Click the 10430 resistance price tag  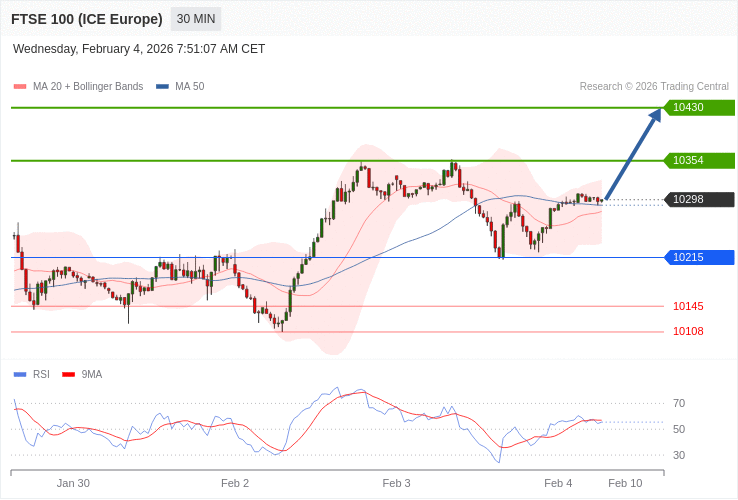pyautogui.click(x=699, y=107)
